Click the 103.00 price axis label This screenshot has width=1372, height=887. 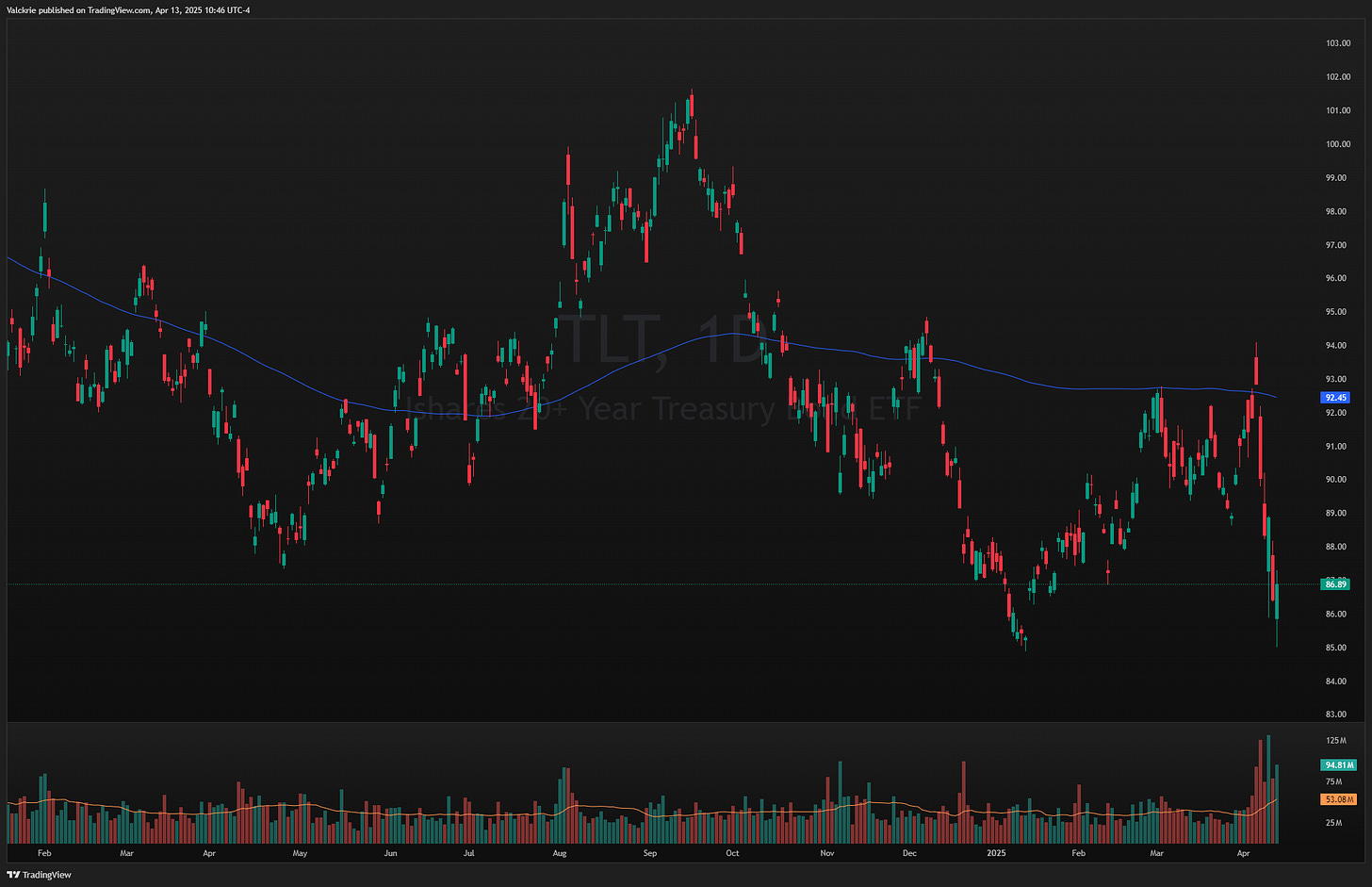click(x=1338, y=43)
